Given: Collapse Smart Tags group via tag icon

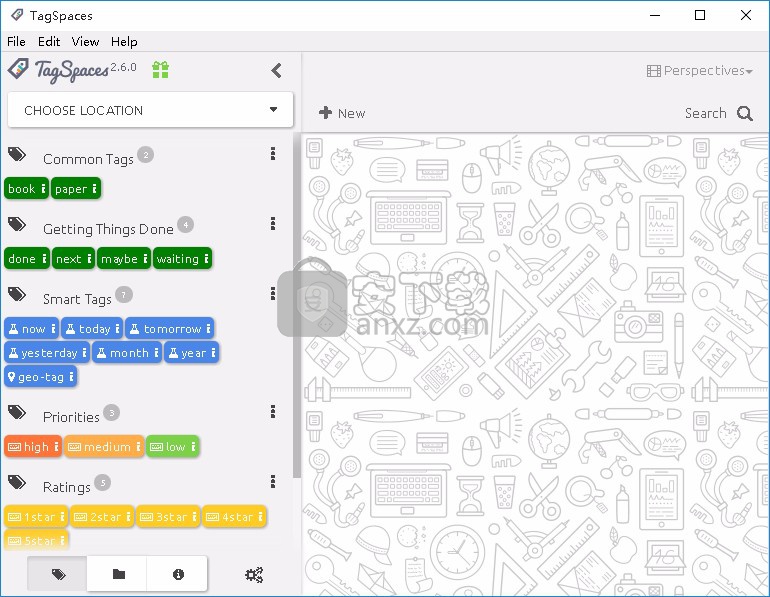Looking at the screenshot, I should click(17, 295).
